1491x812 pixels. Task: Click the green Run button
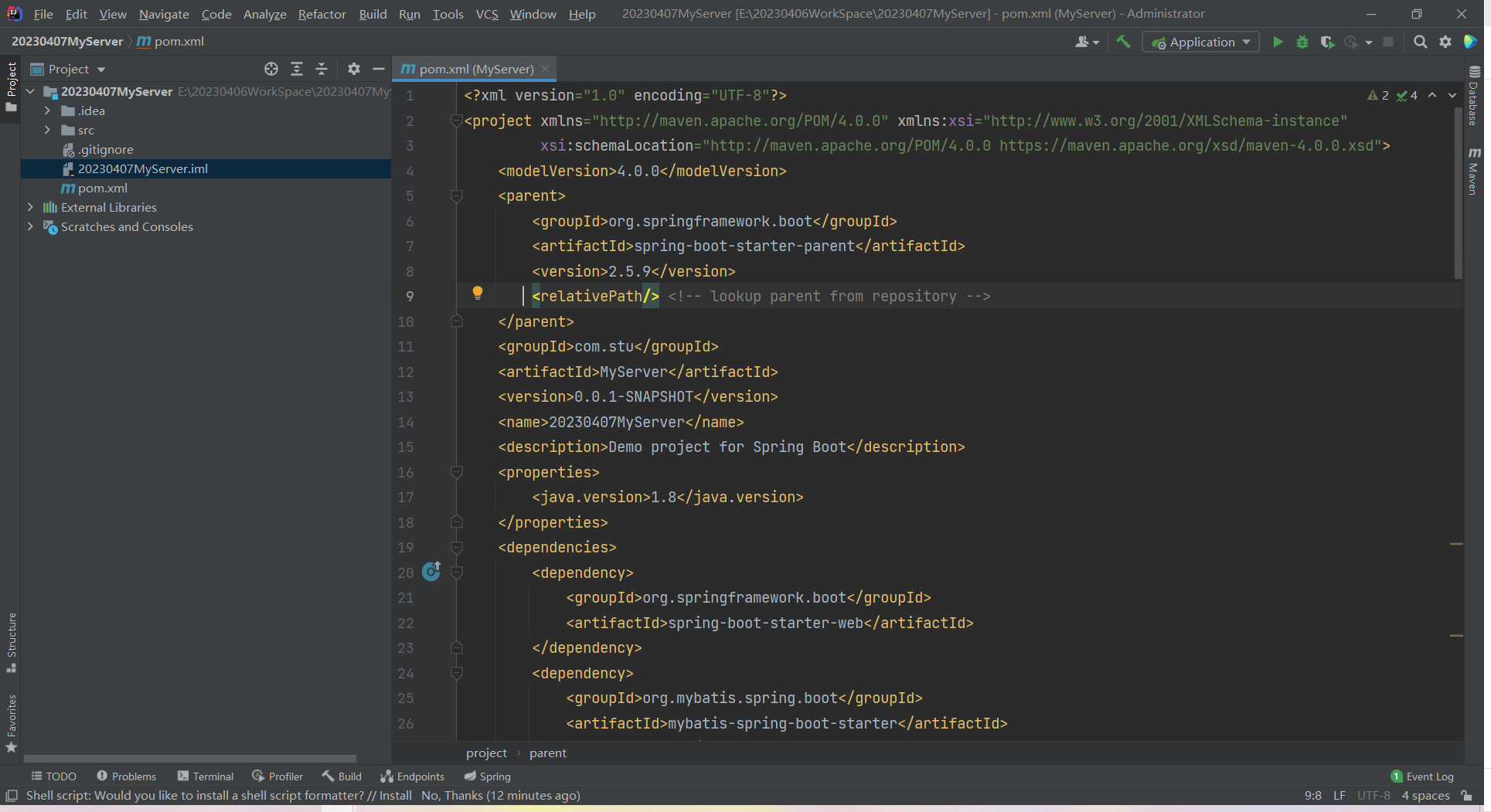(1278, 42)
